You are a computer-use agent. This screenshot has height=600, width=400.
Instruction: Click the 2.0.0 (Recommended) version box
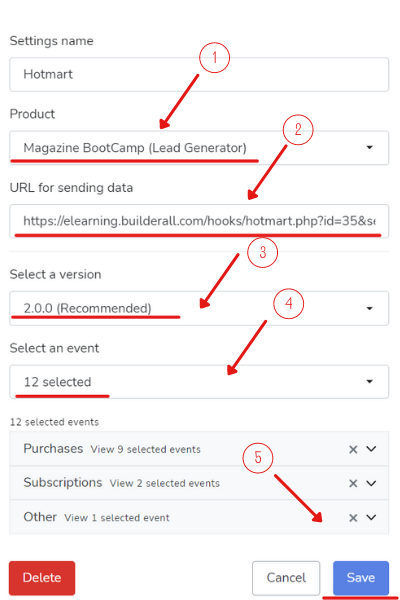pyautogui.click(x=199, y=308)
